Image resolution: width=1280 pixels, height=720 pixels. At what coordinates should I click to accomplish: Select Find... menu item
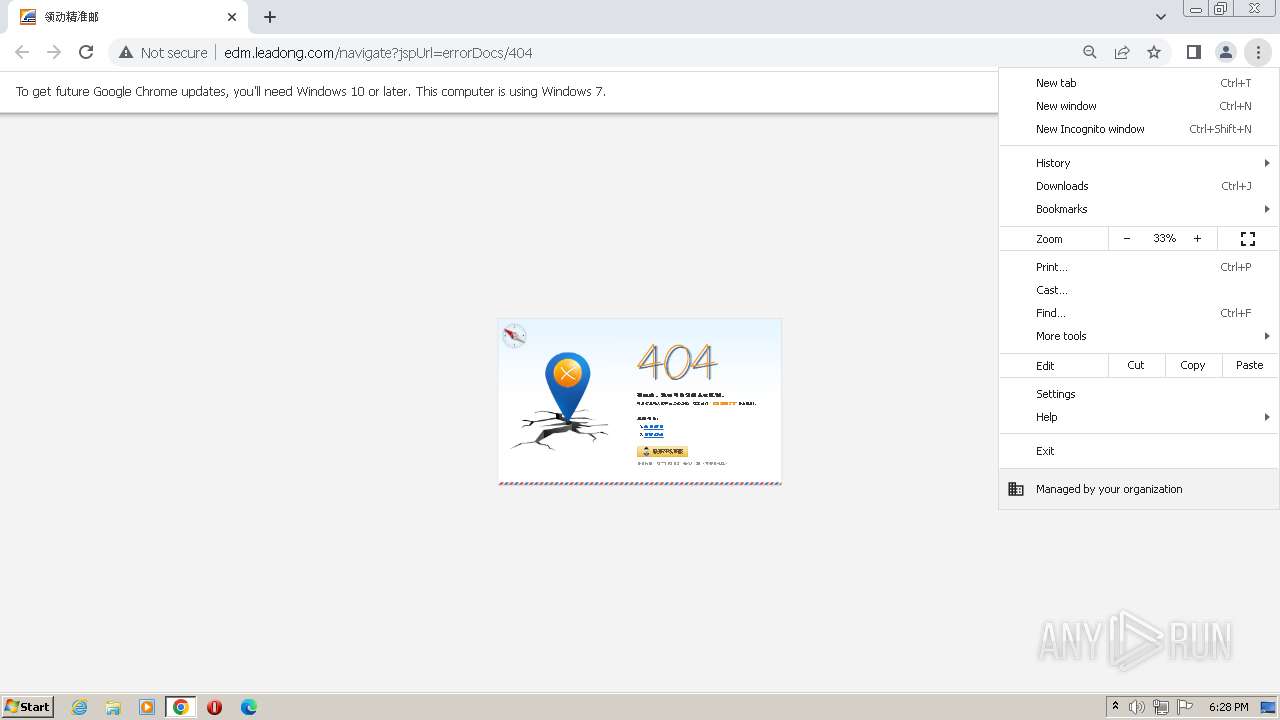click(1139, 313)
